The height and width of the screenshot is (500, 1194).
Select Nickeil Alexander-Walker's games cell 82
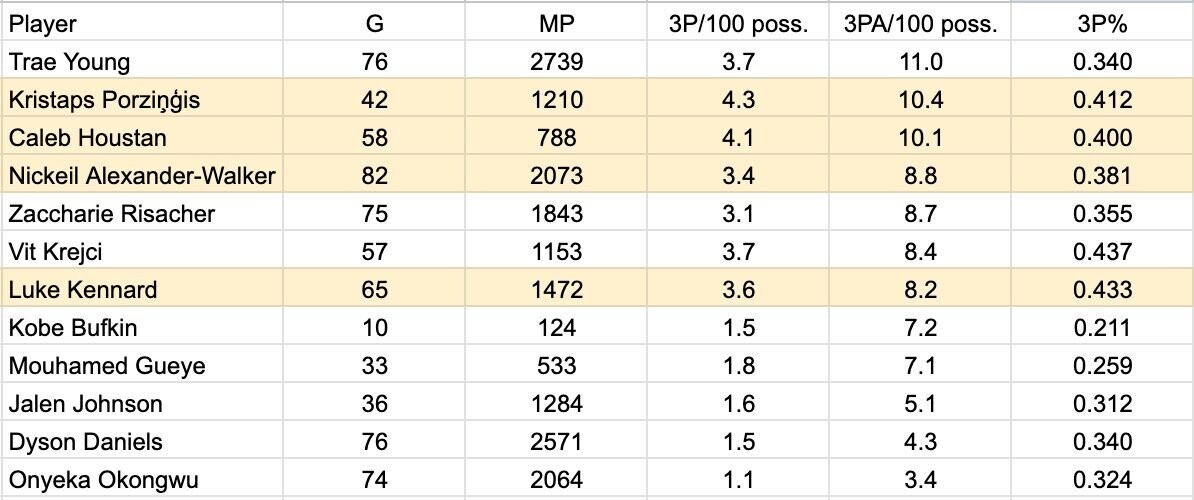point(375,174)
